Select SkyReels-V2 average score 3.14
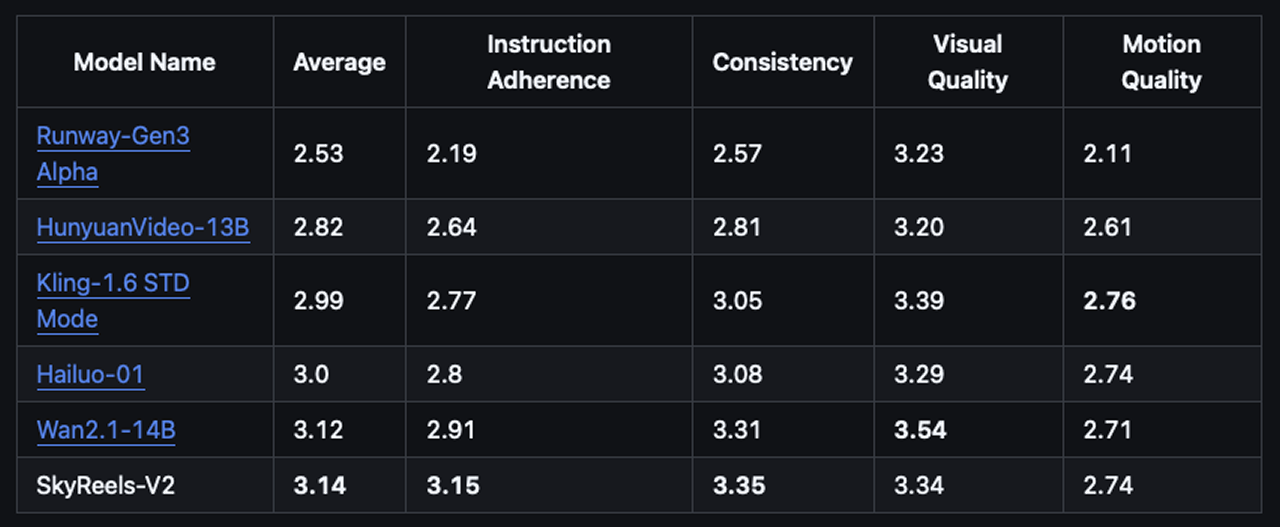 tap(319, 486)
